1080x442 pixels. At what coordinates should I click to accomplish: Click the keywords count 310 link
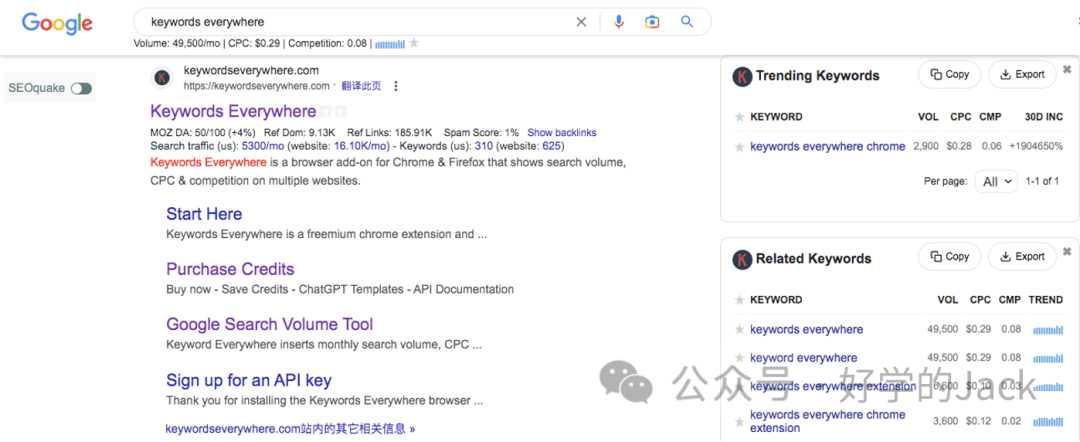click(x=484, y=146)
